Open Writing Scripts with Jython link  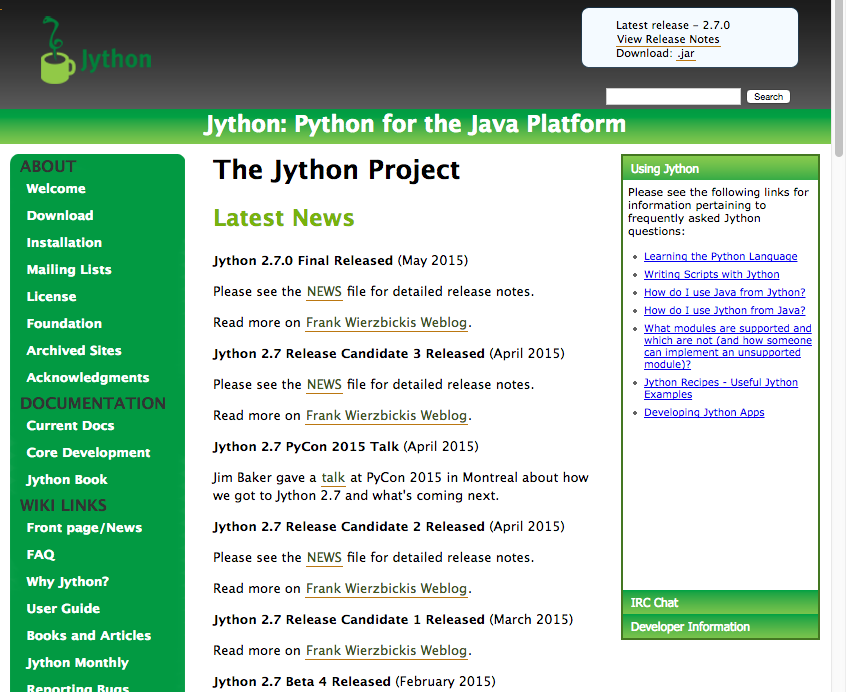[x=712, y=275]
